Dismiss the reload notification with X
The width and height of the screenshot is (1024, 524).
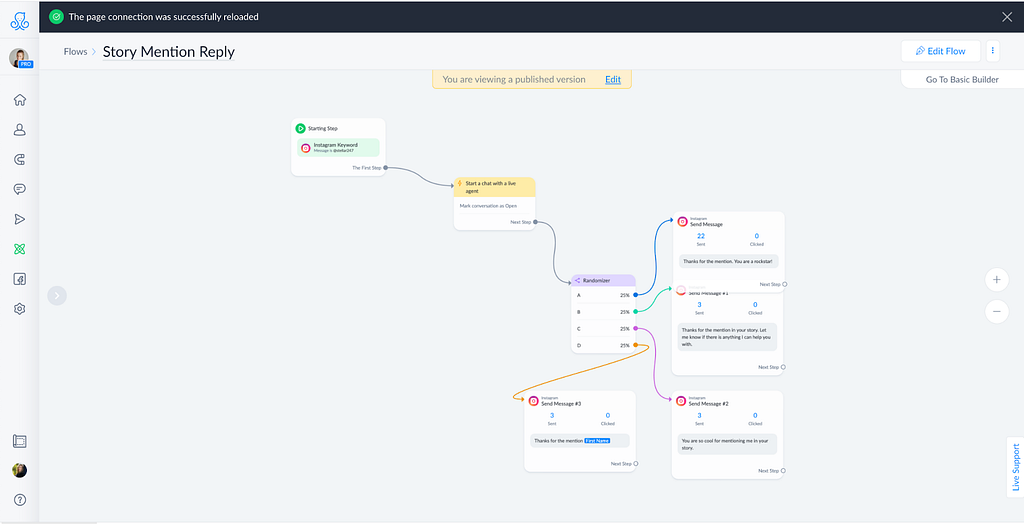[1006, 17]
